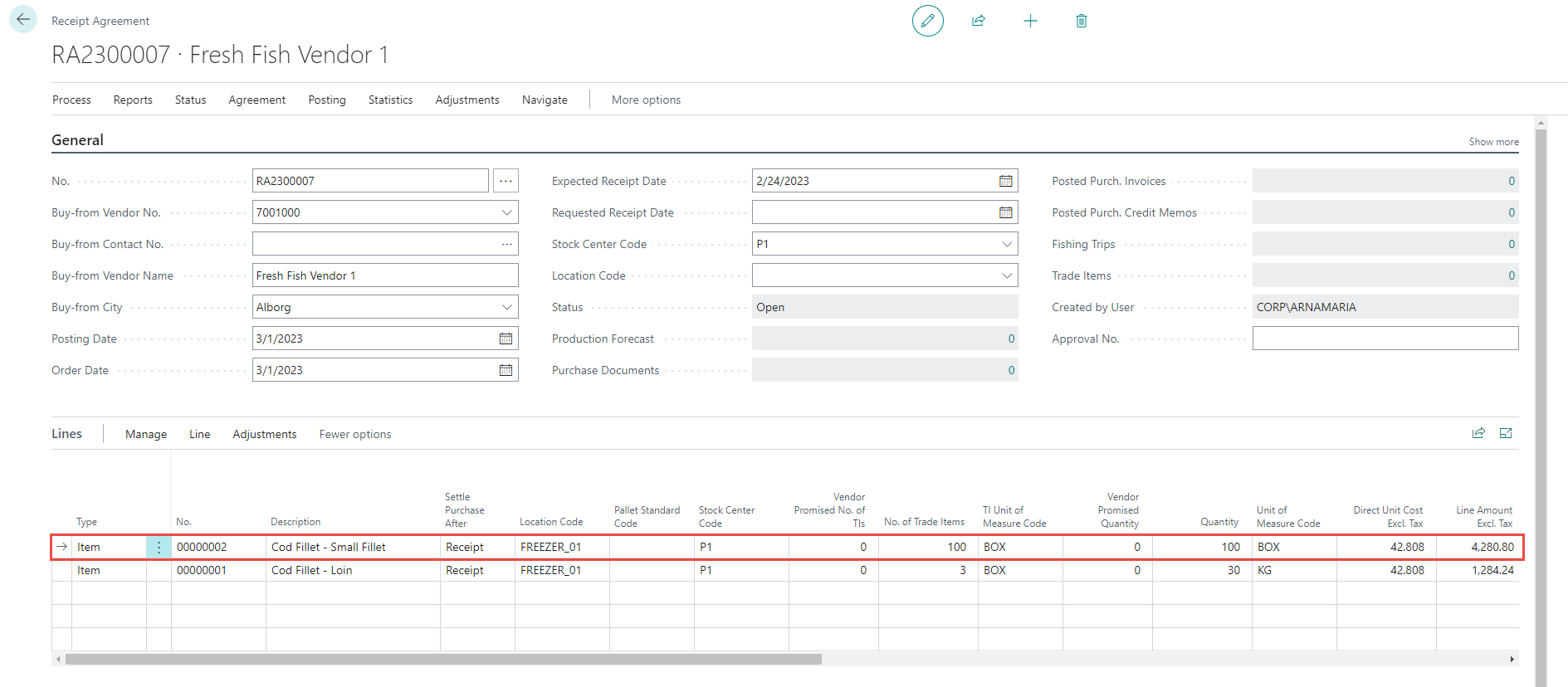
Task: Click the share icon in header
Action: click(x=979, y=21)
